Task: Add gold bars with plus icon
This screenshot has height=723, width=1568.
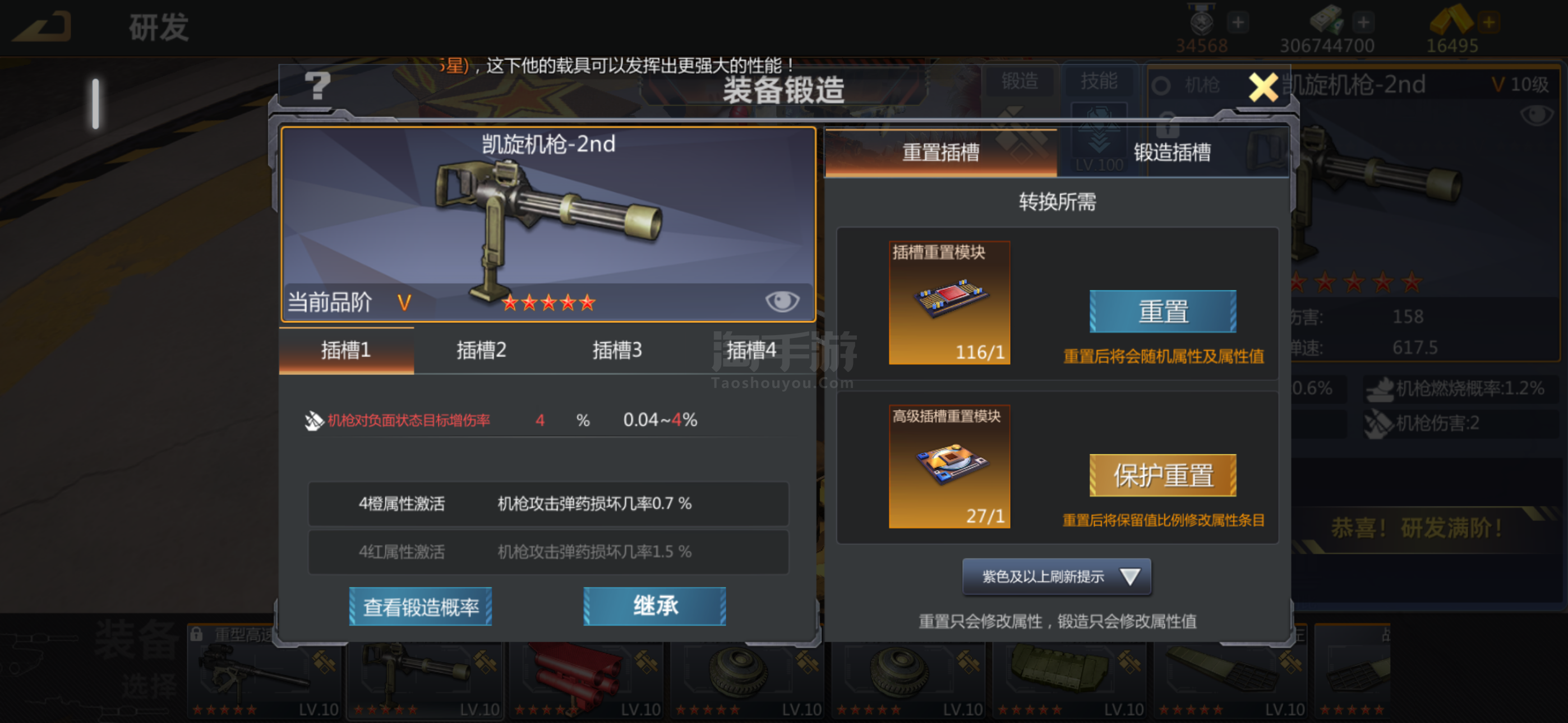Action: [1488, 22]
